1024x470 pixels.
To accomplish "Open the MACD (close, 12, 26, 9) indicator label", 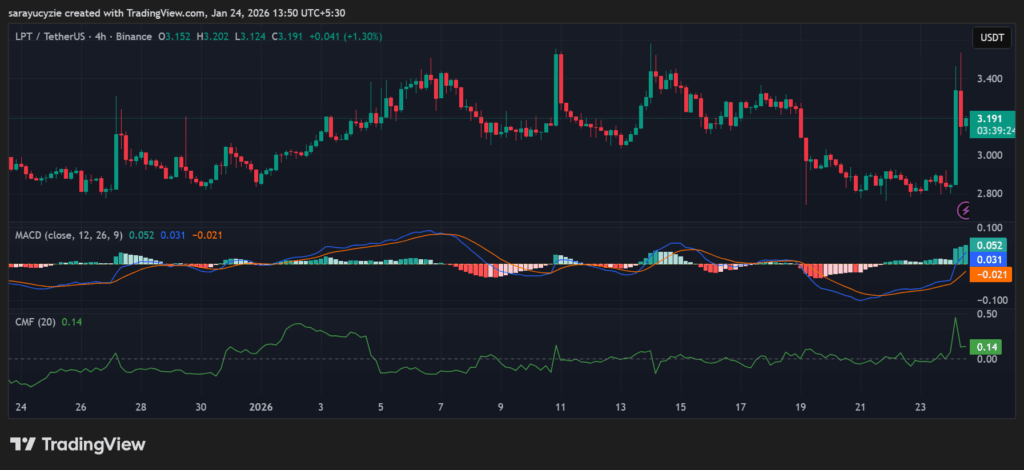I will point(68,235).
